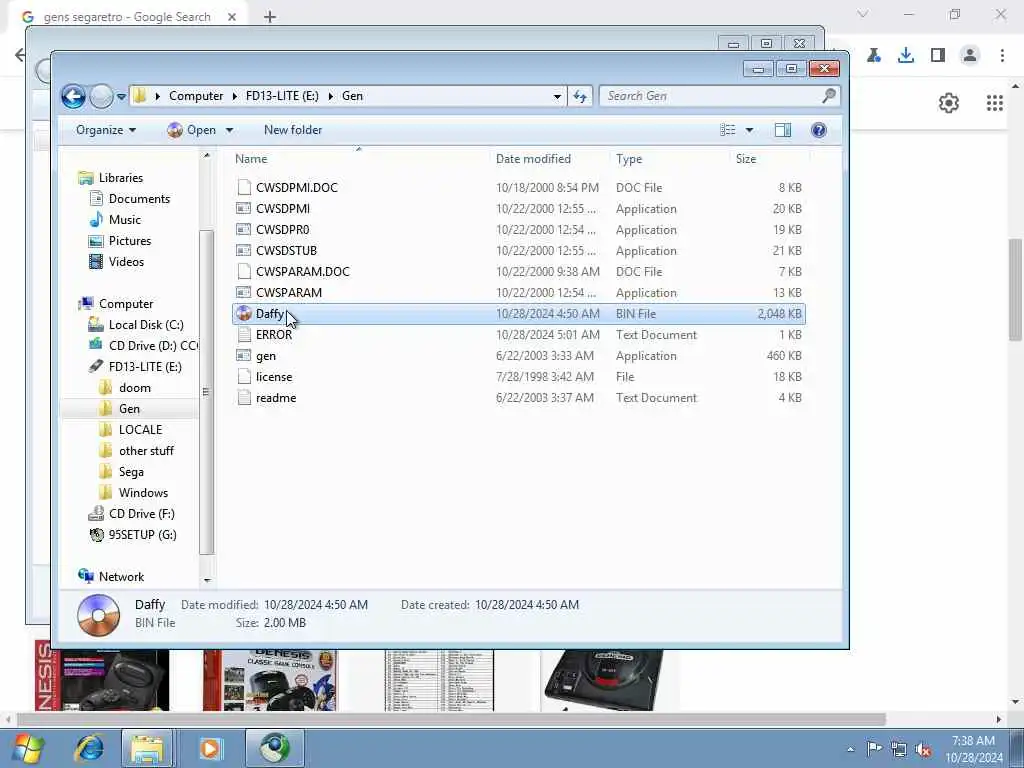Screen dimensions: 1024x768
Task: Open Pictures library
Action: coord(129,240)
